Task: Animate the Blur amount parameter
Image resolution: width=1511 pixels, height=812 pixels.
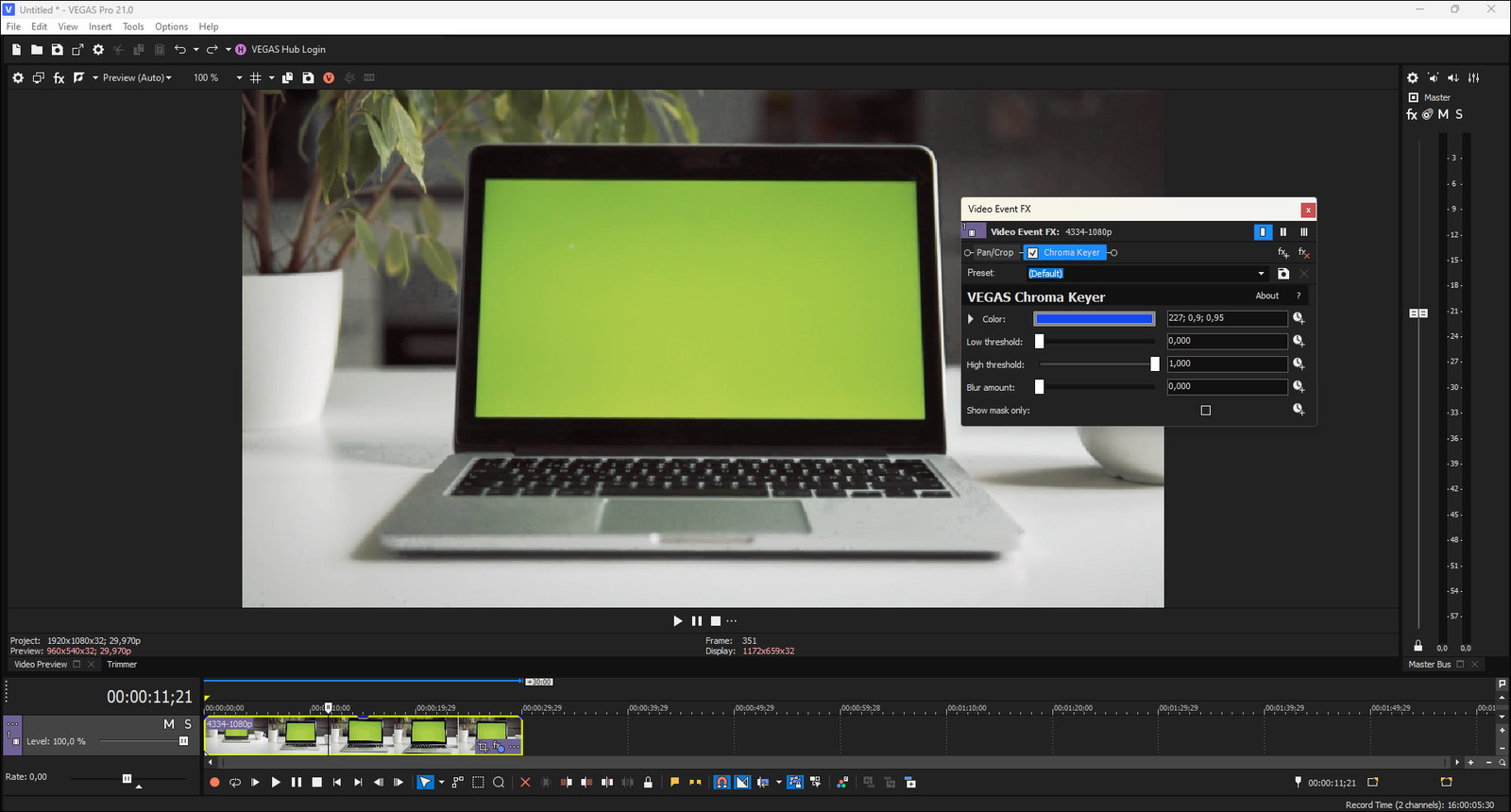Action: (1299, 386)
